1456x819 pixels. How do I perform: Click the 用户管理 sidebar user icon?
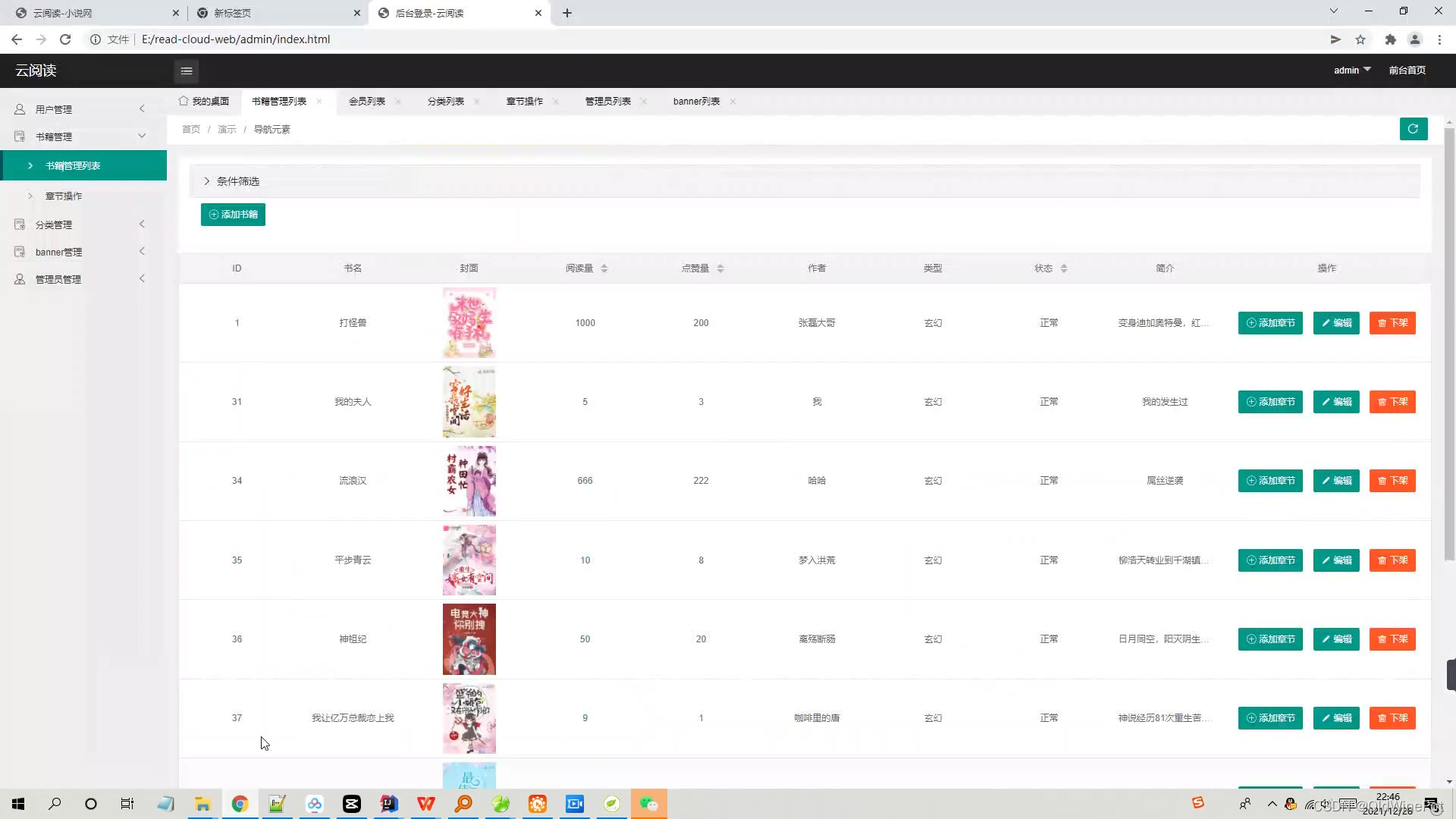point(20,109)
